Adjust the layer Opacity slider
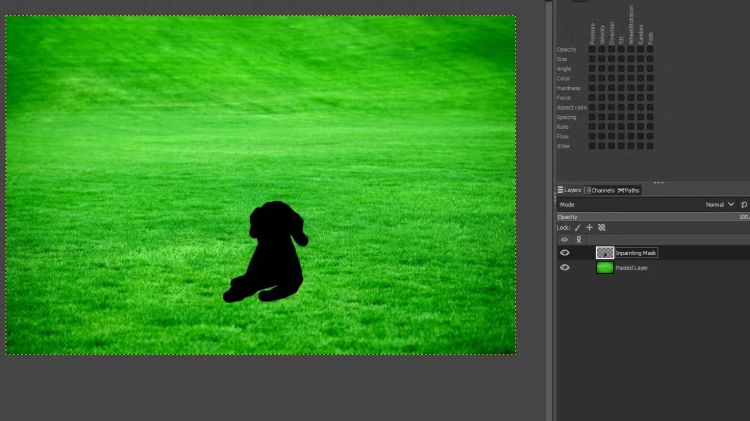This screenshot has height=421, width=750. (x=650, y=216)
